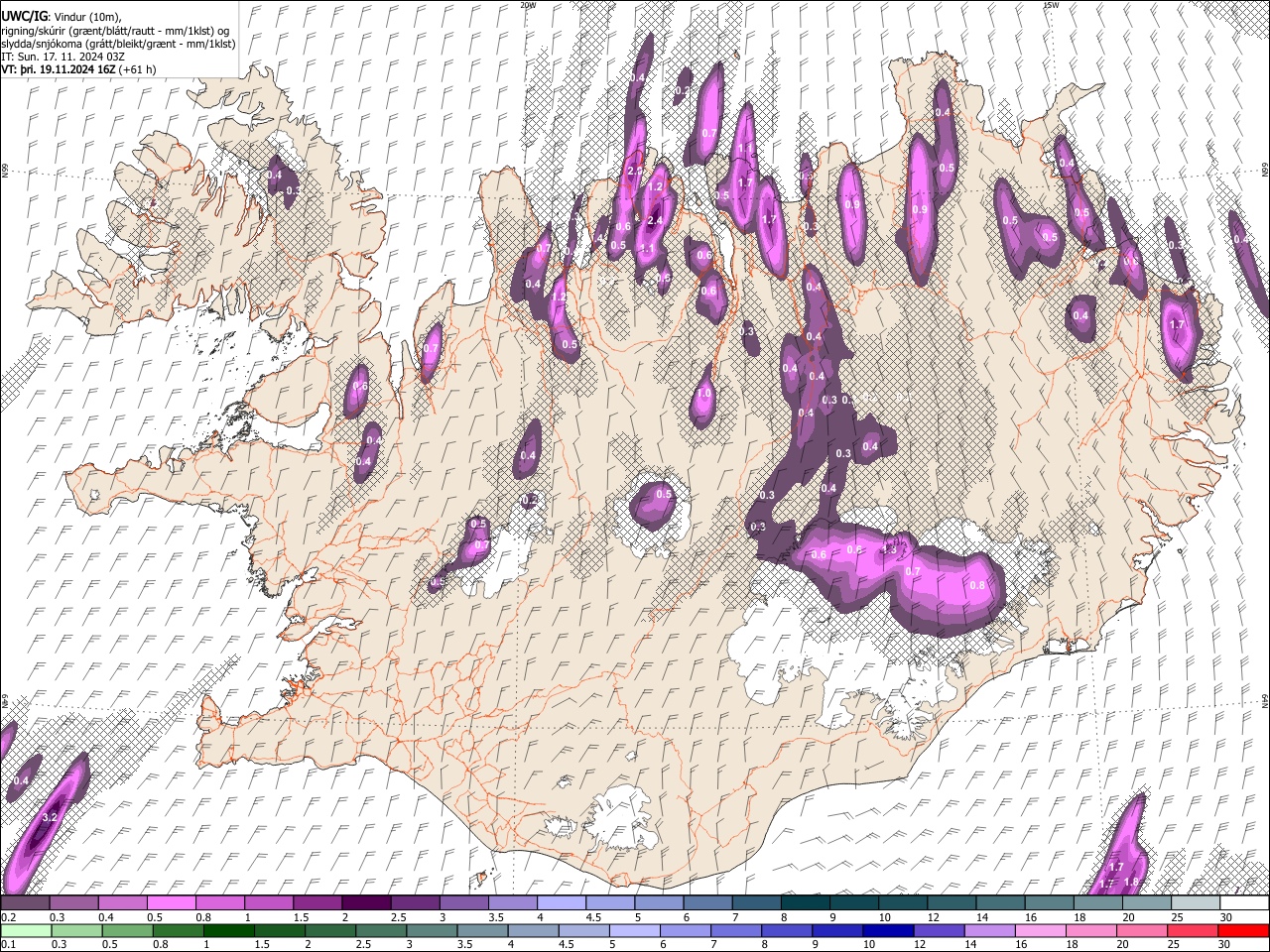Click the '2.4' precipitation value in the north
This screenshot has height=952, width=1270.
pyautogui.click(x=654, y=220)
